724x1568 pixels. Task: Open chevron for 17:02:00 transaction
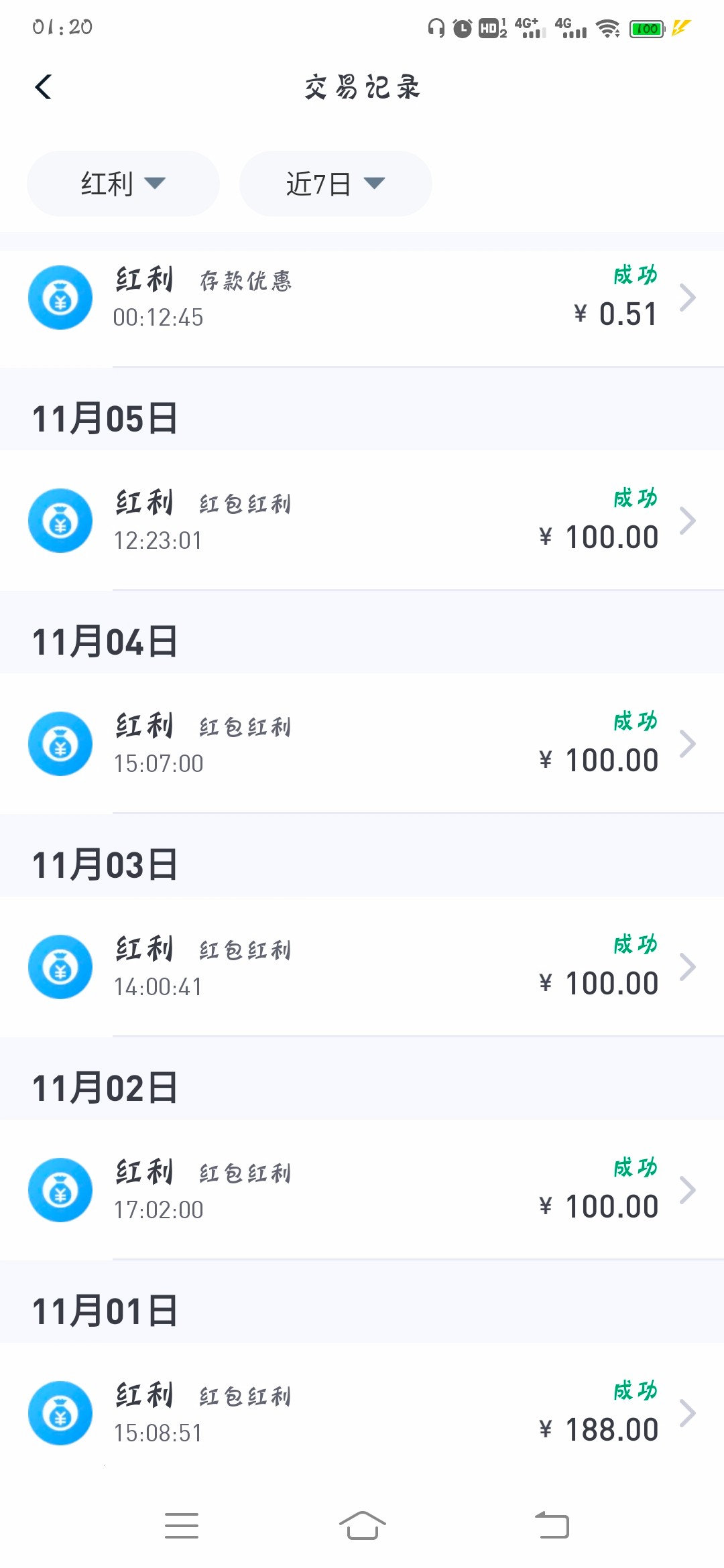pos(687,1190)
